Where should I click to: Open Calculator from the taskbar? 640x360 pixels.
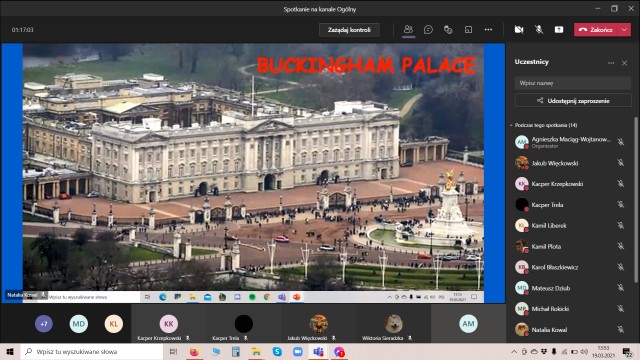click(236, 351)
